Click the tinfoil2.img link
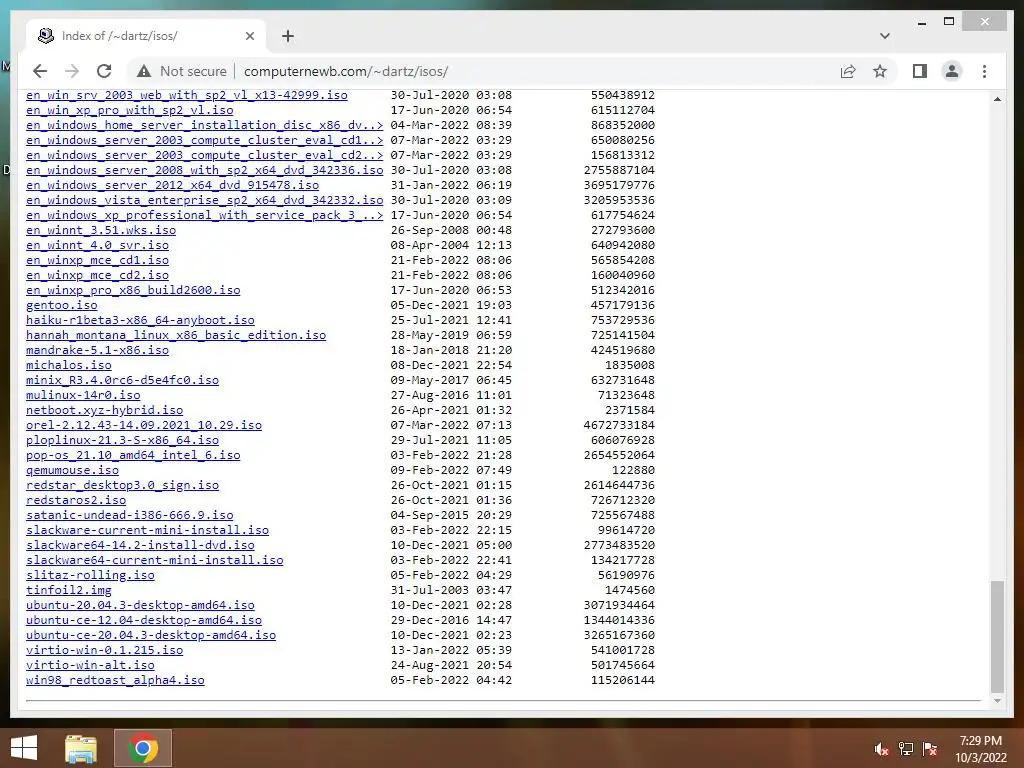This screenshot has width=1024, height=768. (x=69, y=591)
